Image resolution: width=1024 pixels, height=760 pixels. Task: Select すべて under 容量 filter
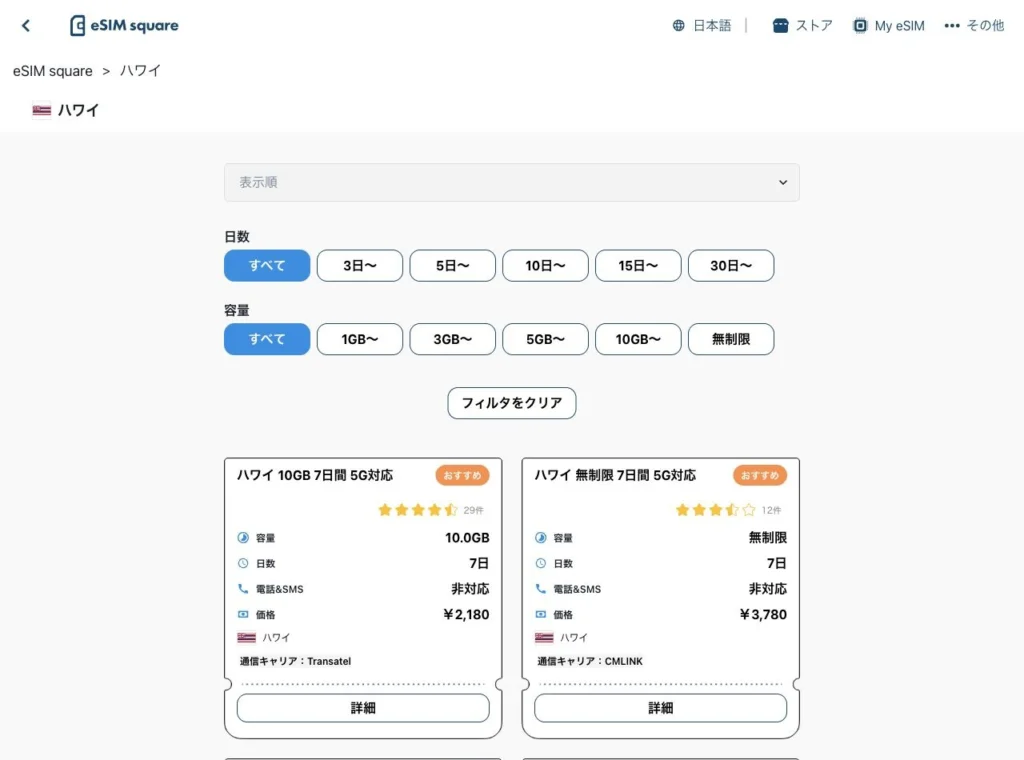coord(267,340)
